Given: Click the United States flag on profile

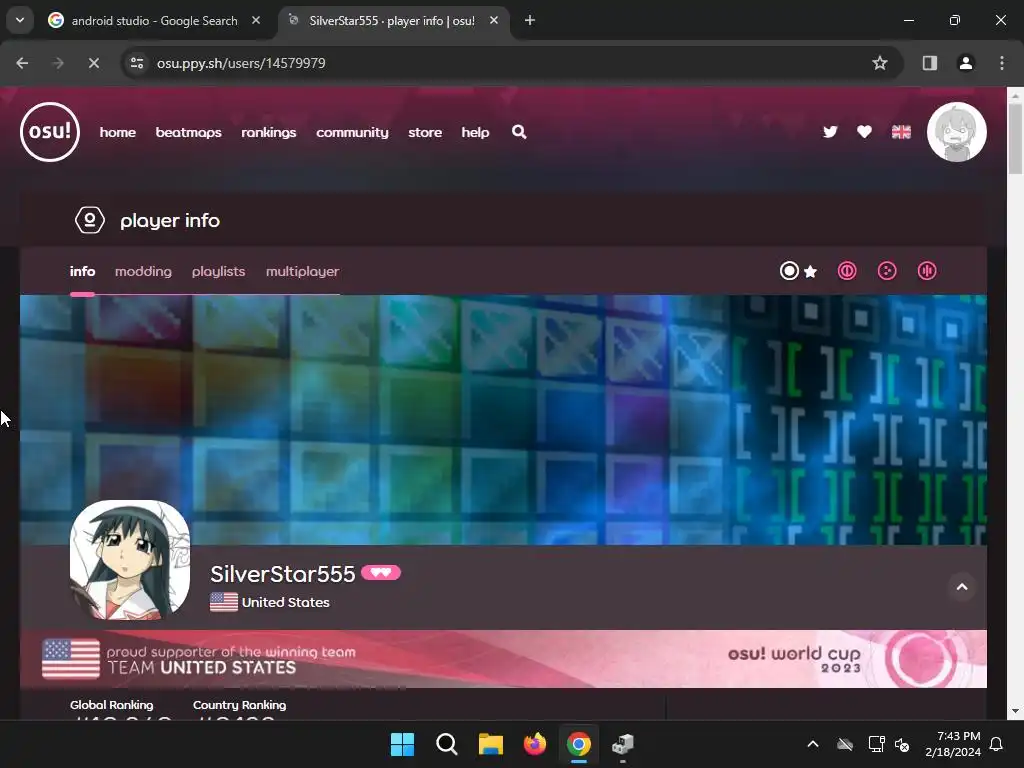Looking at the screenshot, I should pyautogui.click(x=224, y=601).
